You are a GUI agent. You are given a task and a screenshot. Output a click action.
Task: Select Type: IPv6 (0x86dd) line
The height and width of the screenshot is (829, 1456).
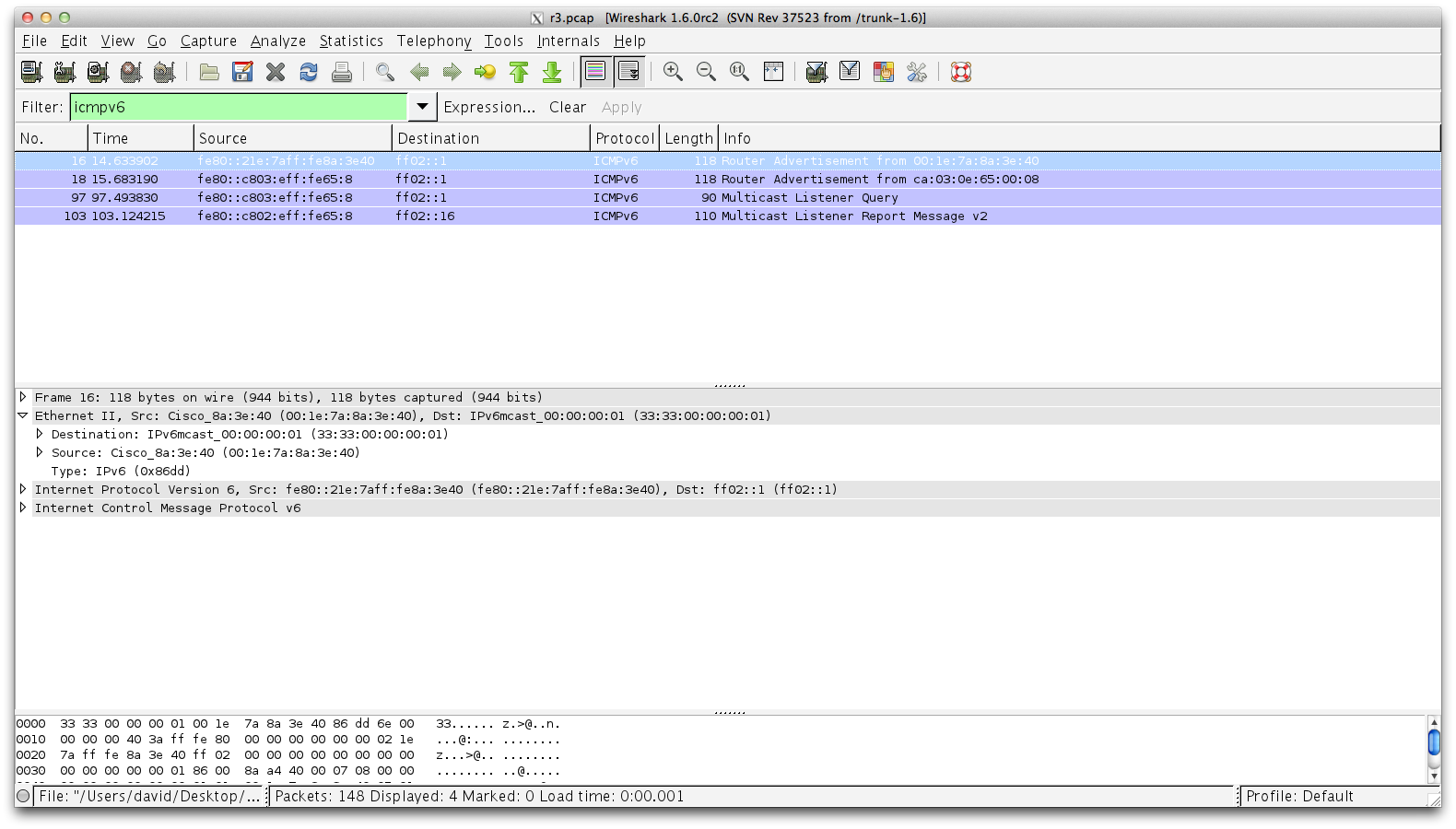click(x=121, y=471)
